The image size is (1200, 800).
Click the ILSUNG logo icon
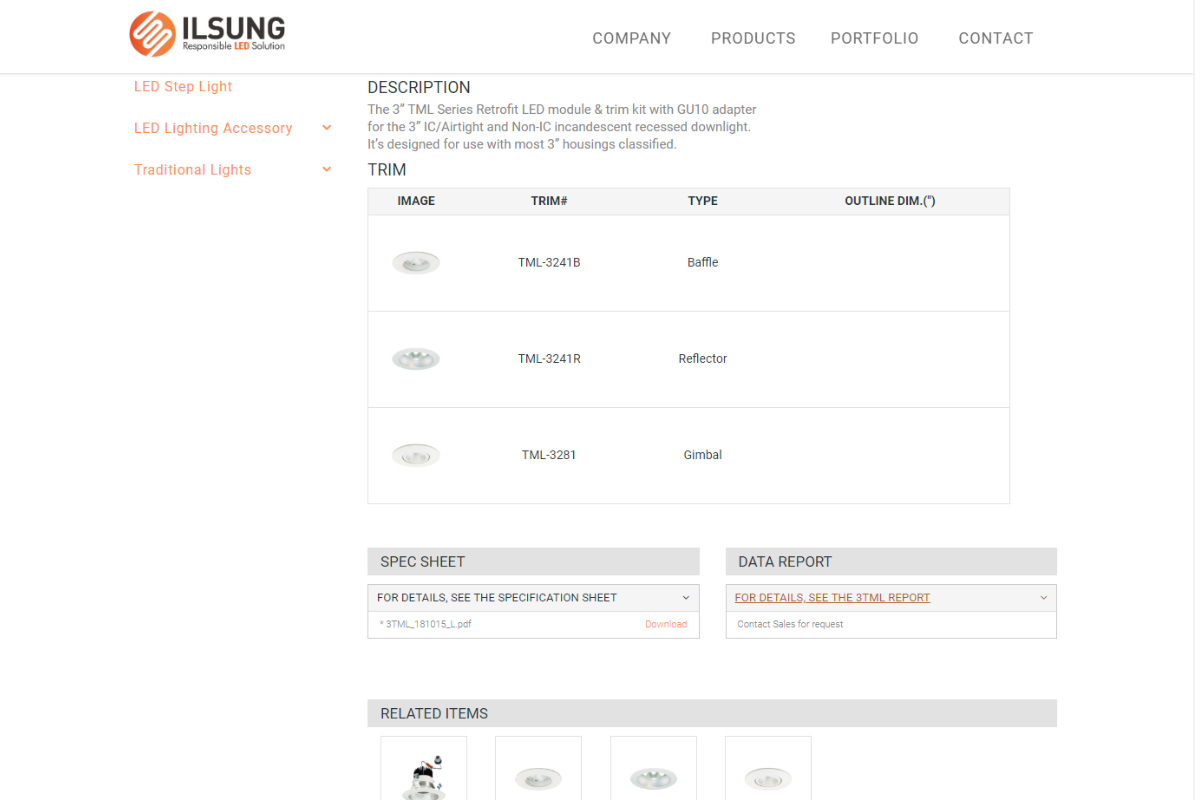pyautogui.click(x=152, y=34)
